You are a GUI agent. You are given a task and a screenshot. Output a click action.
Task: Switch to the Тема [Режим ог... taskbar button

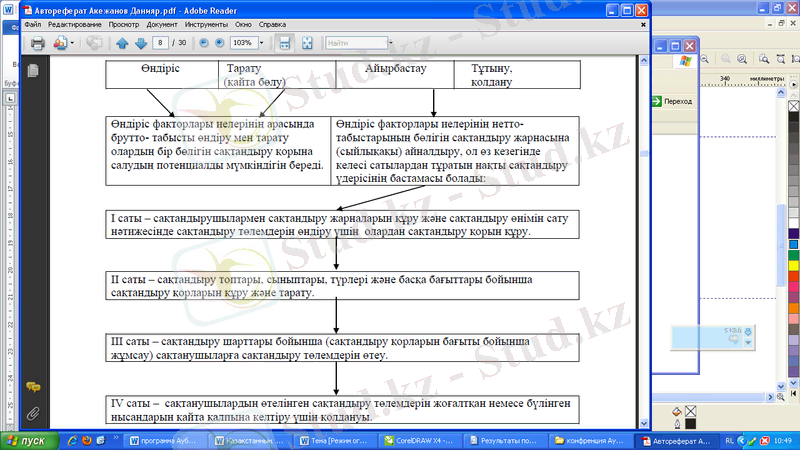(x=335, y=441)
